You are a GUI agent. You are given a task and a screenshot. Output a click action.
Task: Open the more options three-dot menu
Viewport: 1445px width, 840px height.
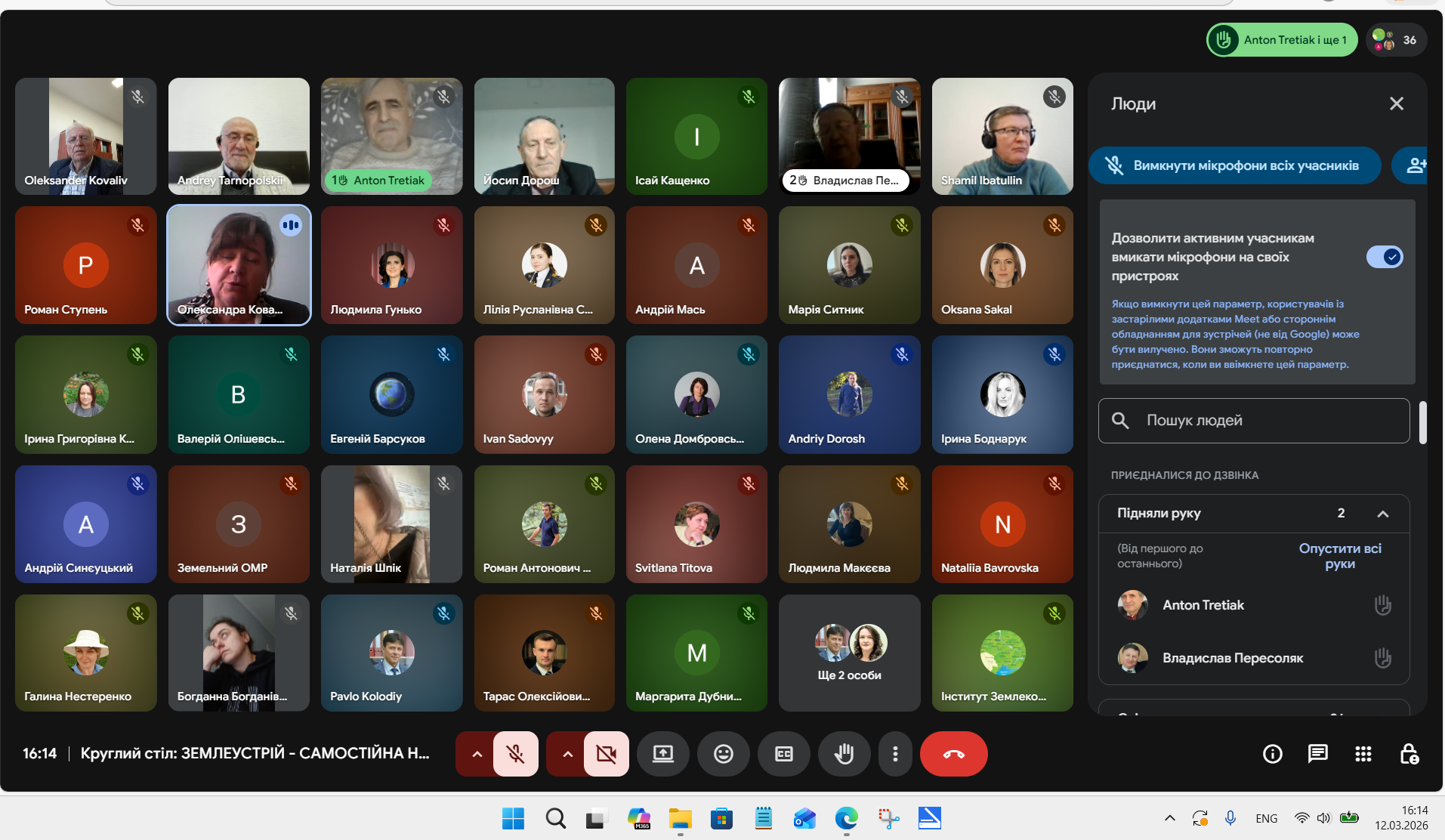click(895, 754)
